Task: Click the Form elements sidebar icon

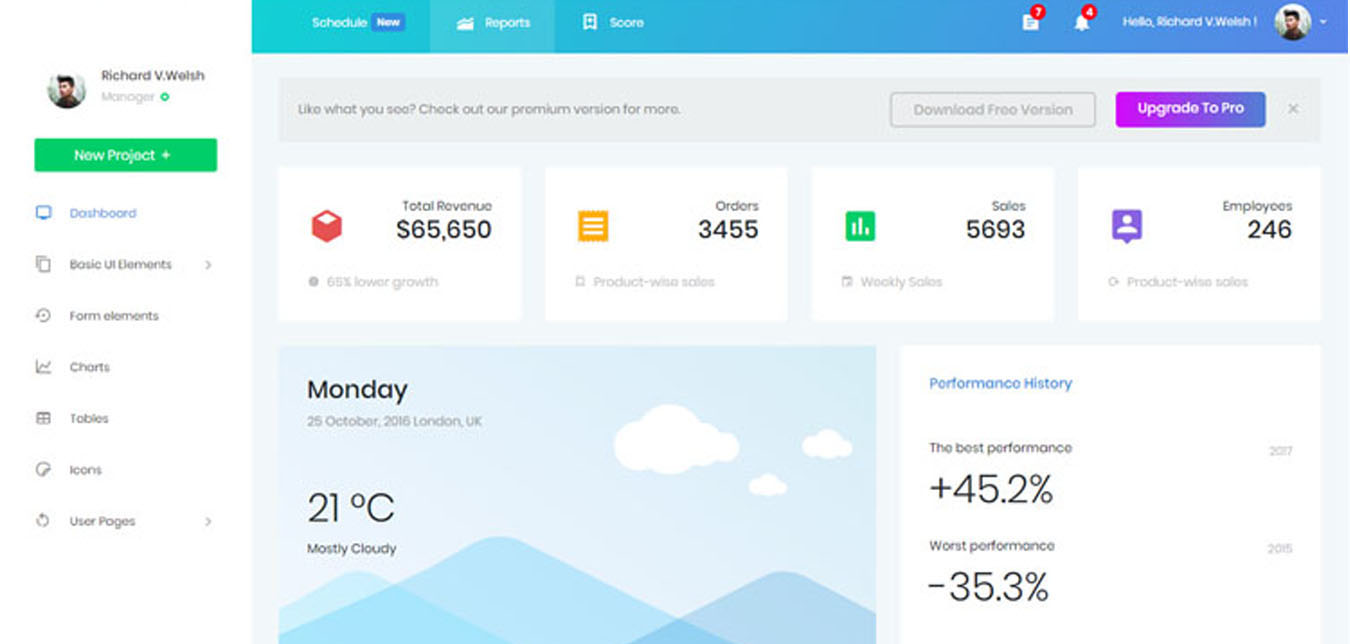Action: pos(43,316)
